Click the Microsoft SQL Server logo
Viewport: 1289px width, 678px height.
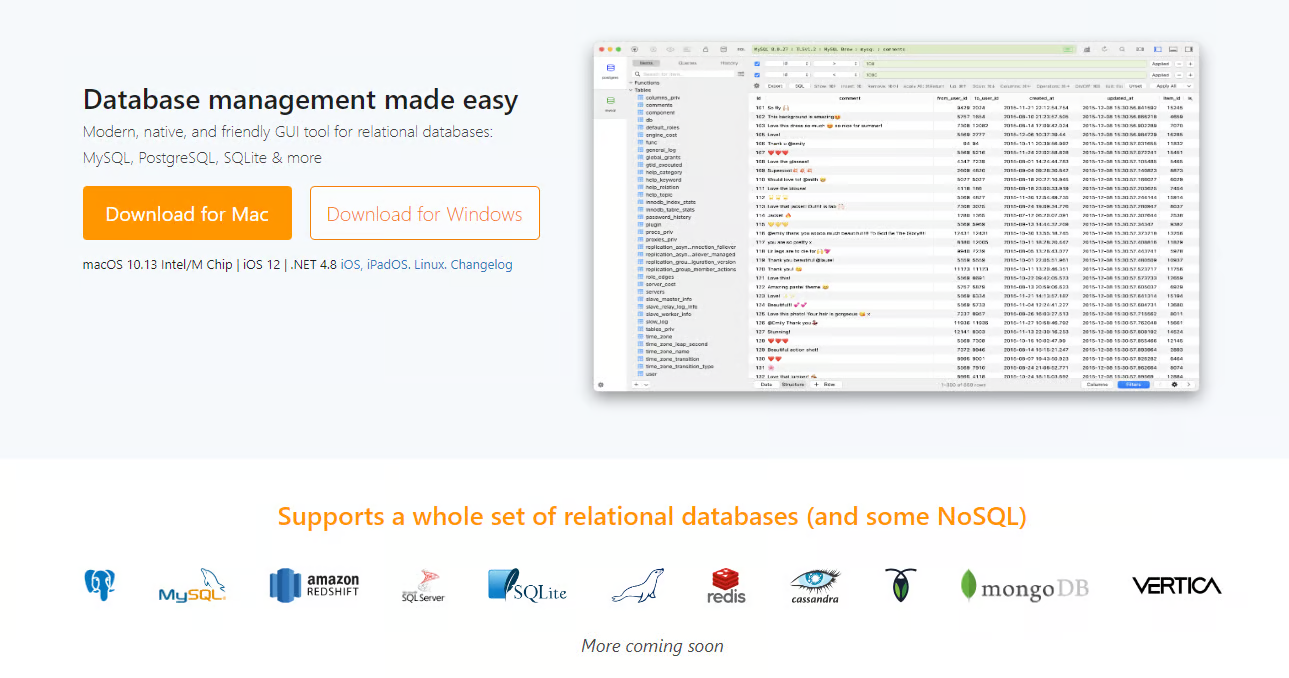coord(423,586)
